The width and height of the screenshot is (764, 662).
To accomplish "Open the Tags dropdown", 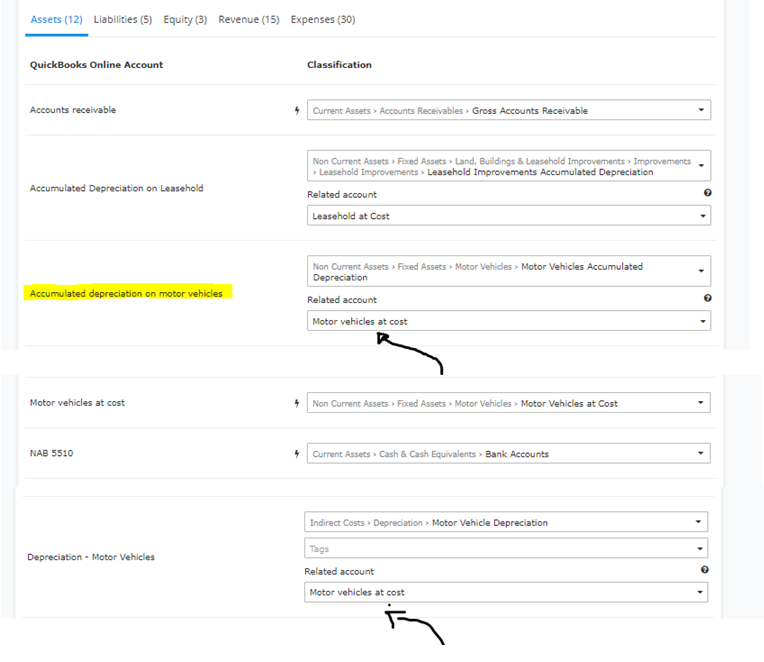I will coord(506,549).
